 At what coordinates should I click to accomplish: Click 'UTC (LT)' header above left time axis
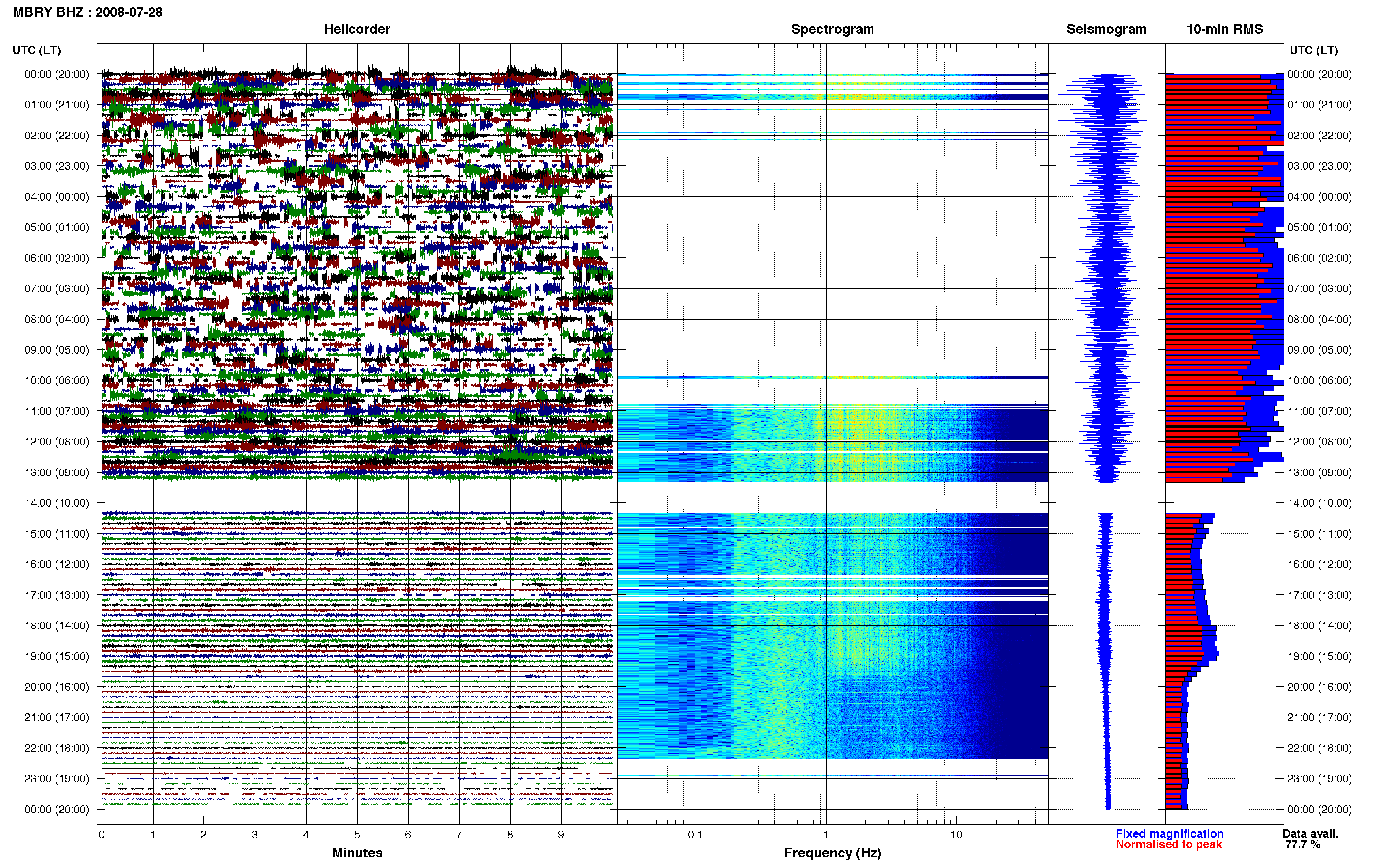coord(37,50)
